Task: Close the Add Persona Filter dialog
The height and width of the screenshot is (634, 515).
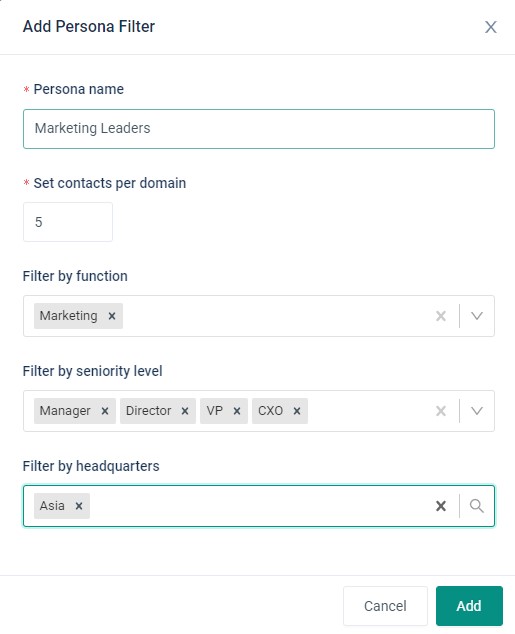Action: point(490,27)
